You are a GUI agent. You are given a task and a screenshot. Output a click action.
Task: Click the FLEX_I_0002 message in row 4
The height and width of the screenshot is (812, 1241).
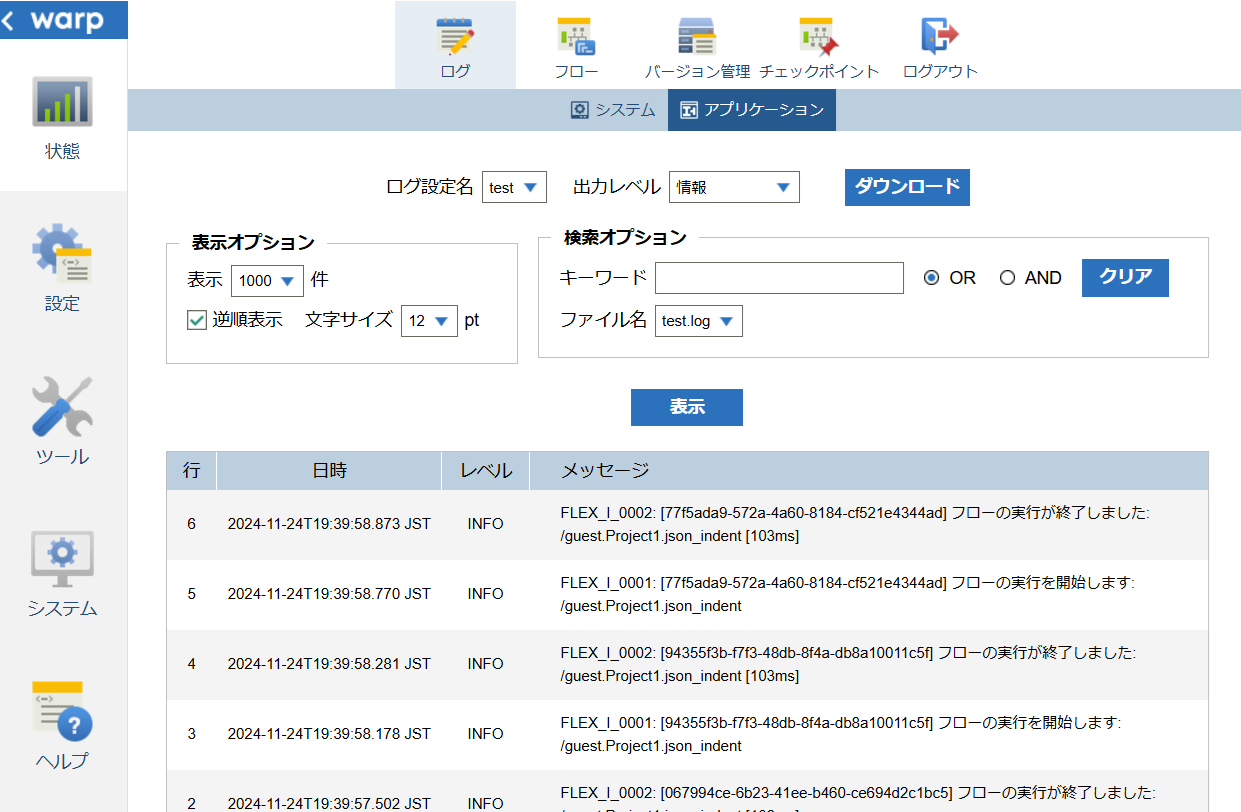coord(848,664)
